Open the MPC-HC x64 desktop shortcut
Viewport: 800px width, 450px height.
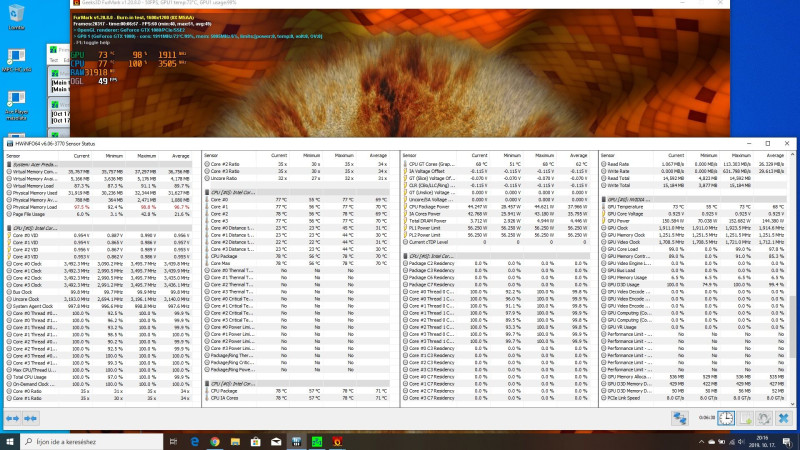(x=16, y=60)
